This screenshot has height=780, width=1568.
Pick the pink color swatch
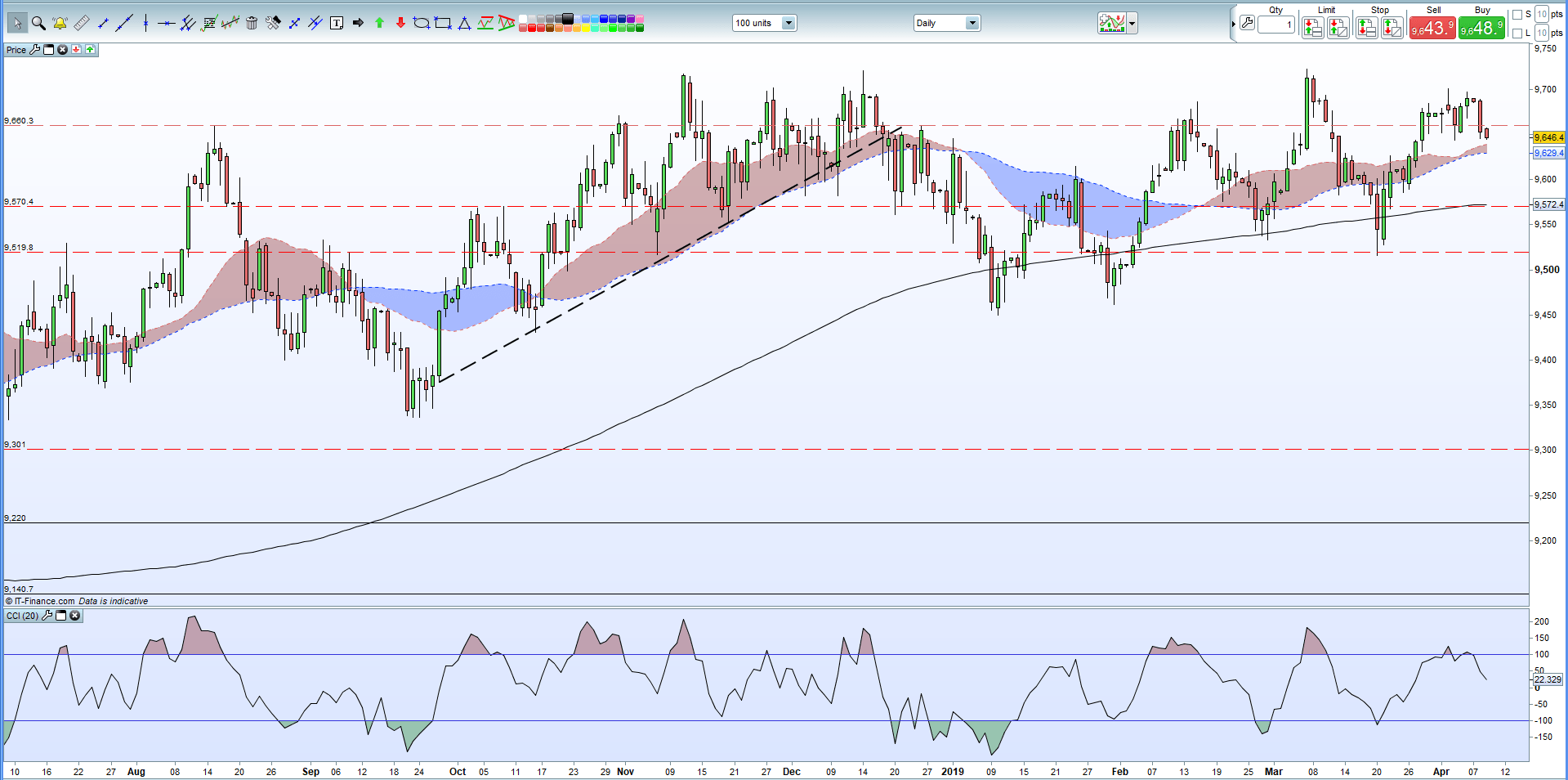[x=640, y=19]
